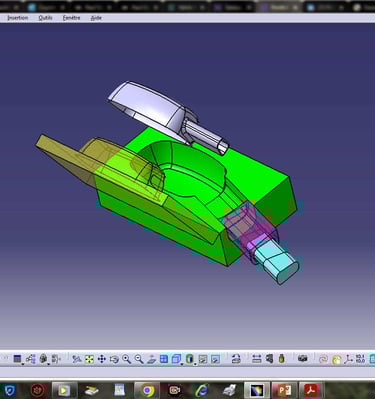The height and width of the screenshot is (399, 375).
Task: Click the update/refresh arrows toolbar icon
Action: click(236, 359)
